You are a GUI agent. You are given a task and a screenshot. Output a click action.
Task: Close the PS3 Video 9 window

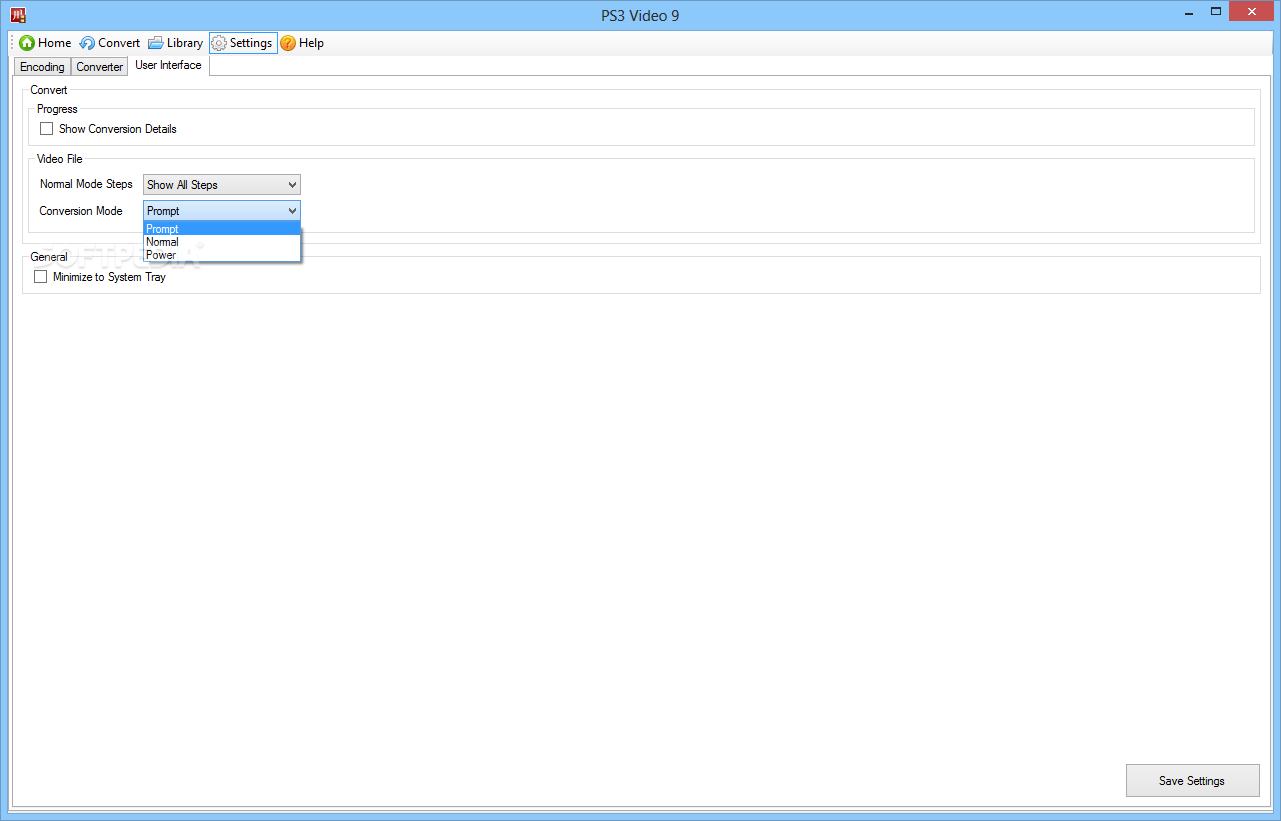point(1253,12)
